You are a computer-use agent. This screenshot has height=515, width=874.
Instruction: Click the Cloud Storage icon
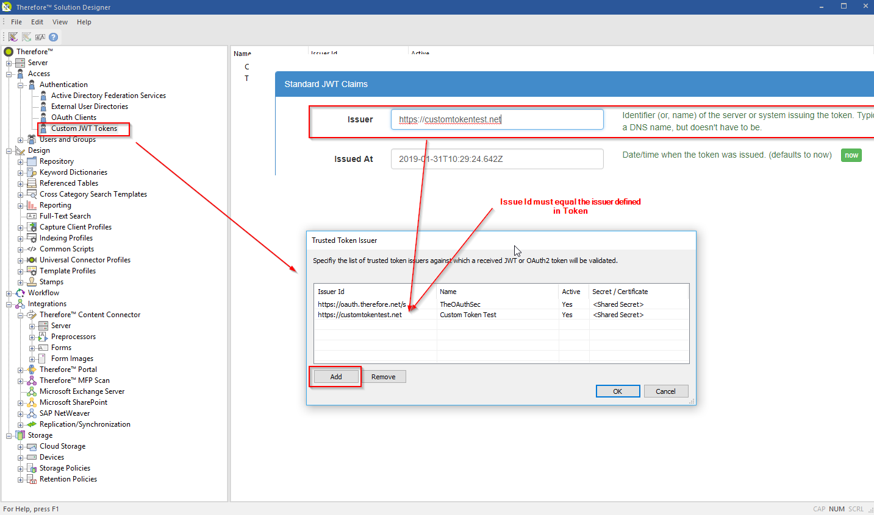pyautogui.click(x=32, y=447)
